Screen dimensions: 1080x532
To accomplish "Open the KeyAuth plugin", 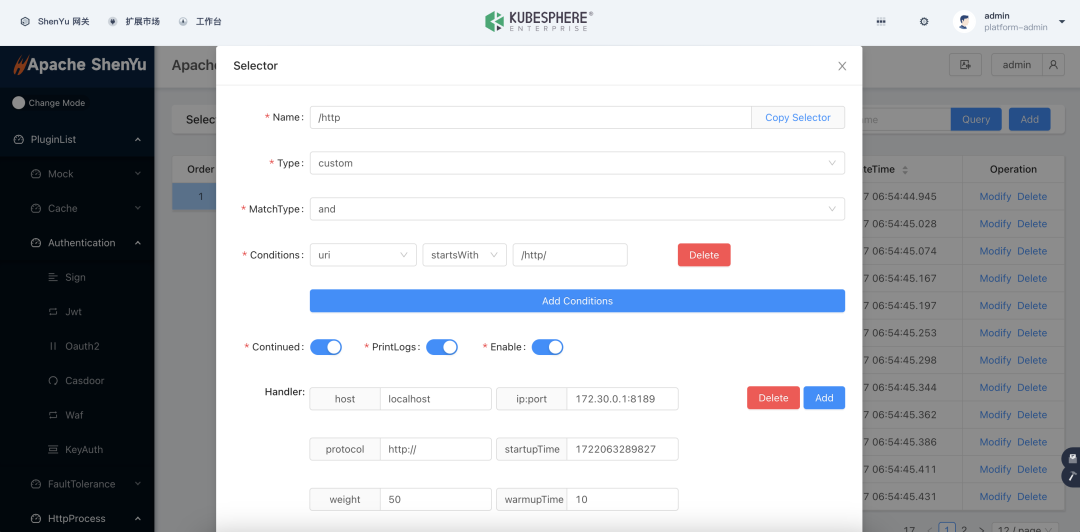I will coord(84,449).
